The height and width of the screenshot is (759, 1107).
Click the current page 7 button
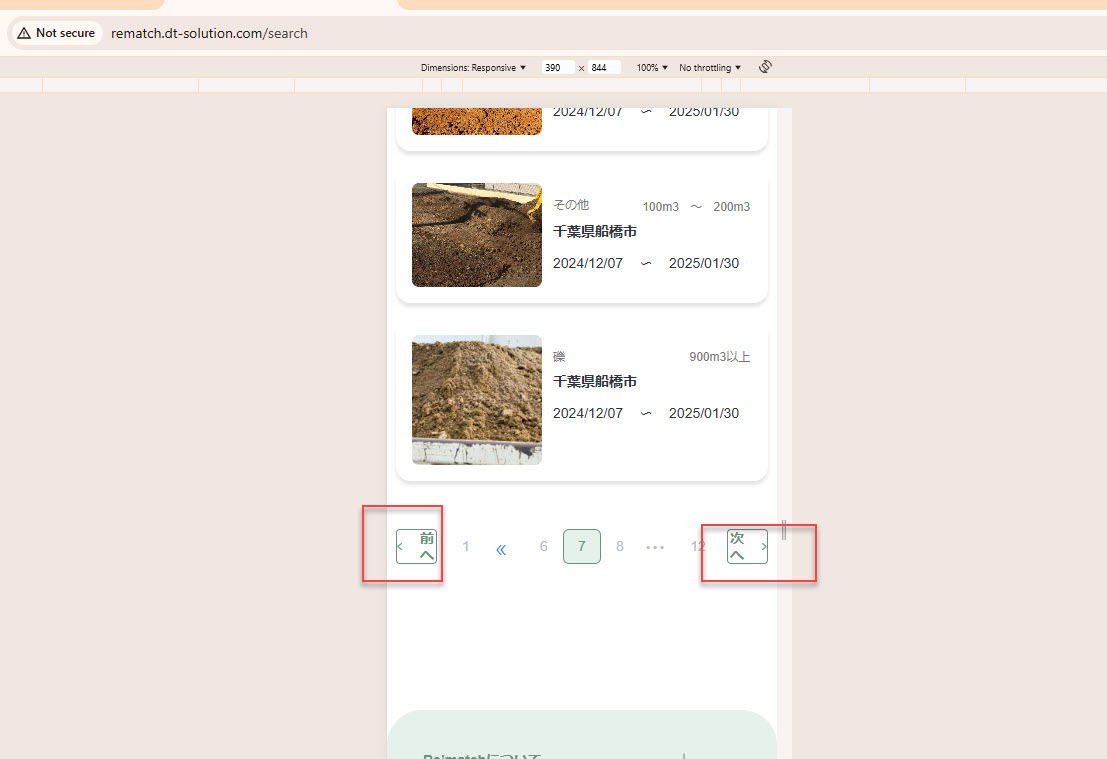coord(582,546)
